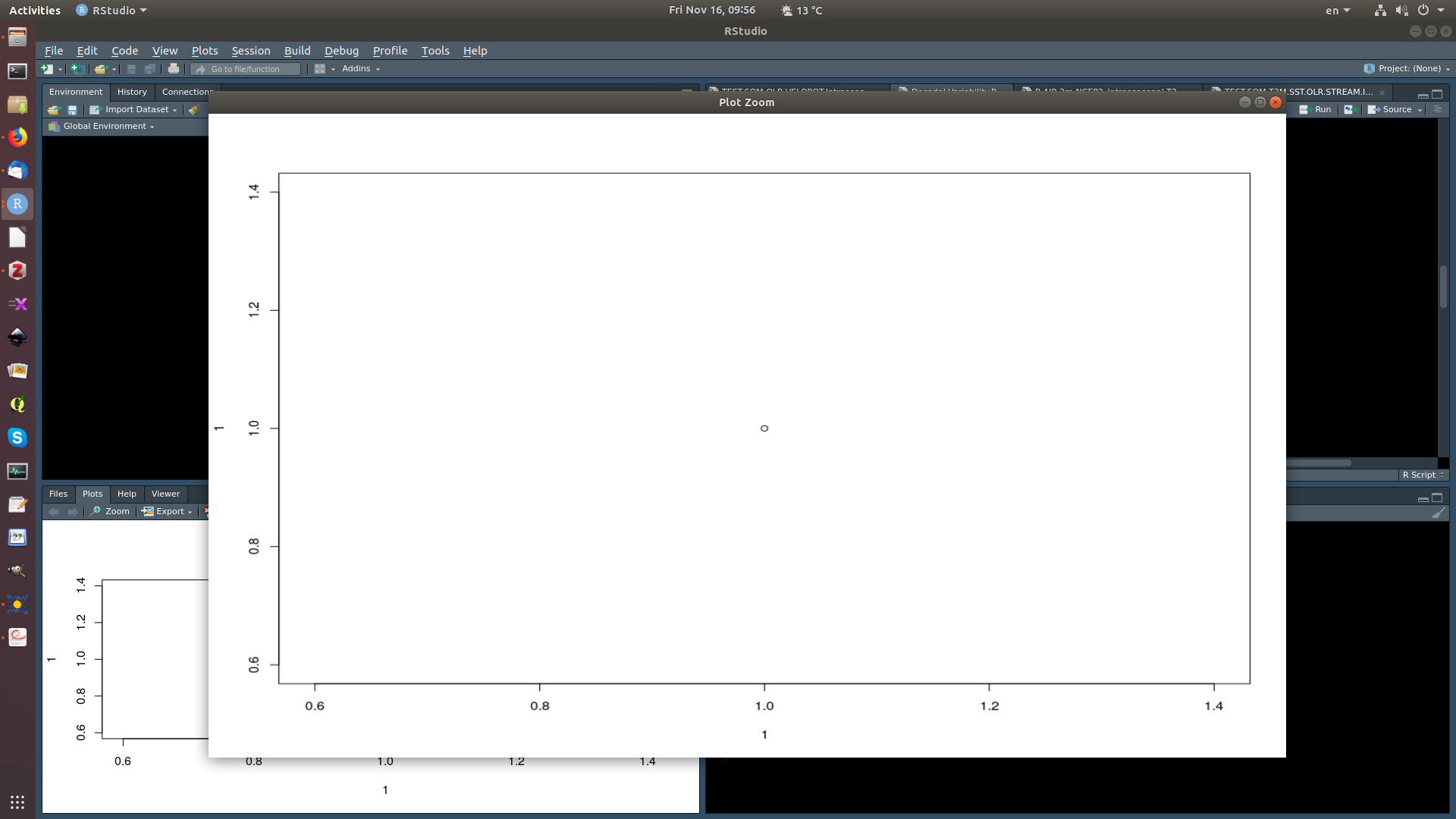Open the Session menu
Viewport: 1456px width, 819px height.
pos(250,51)
